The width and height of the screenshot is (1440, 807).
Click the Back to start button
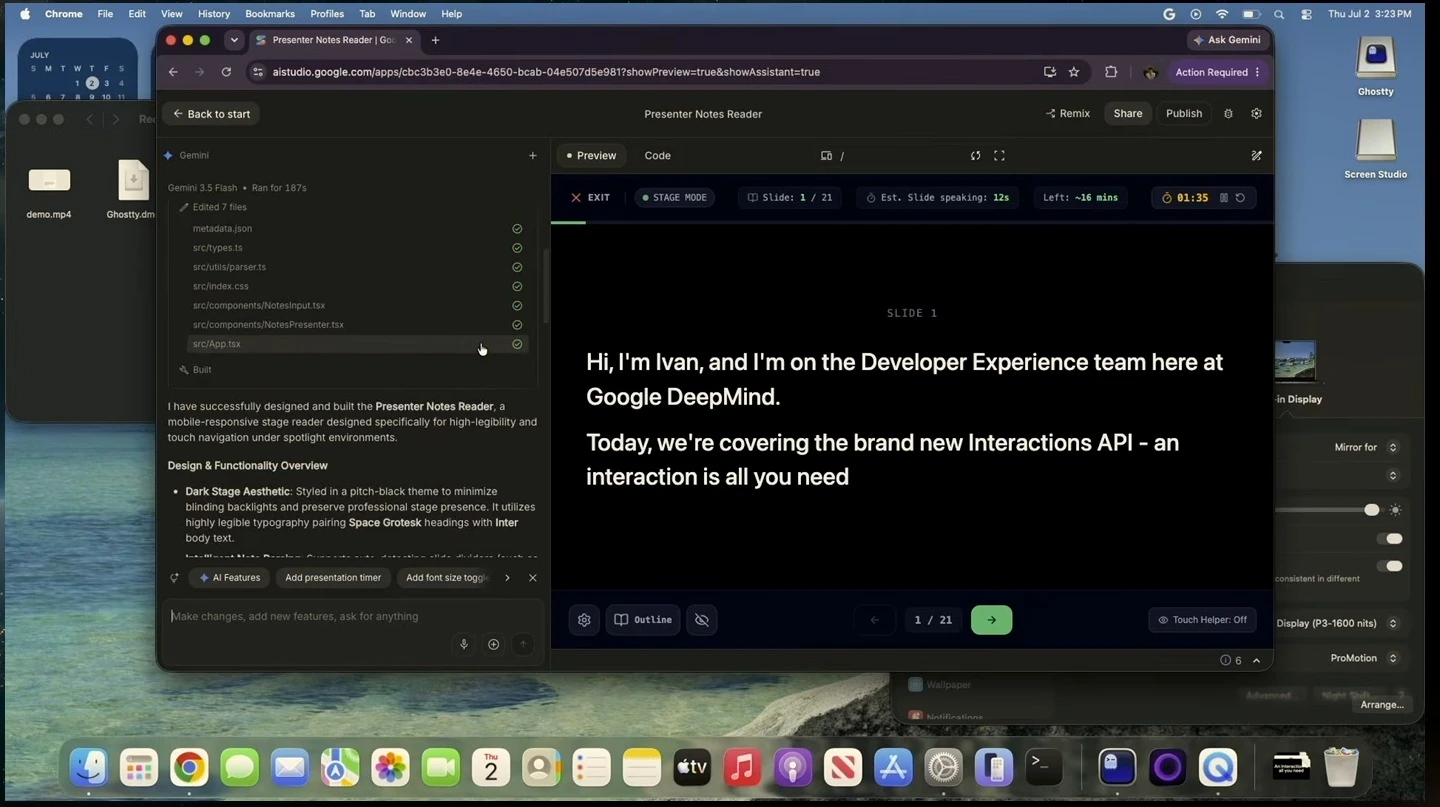(x=211, y=114)
